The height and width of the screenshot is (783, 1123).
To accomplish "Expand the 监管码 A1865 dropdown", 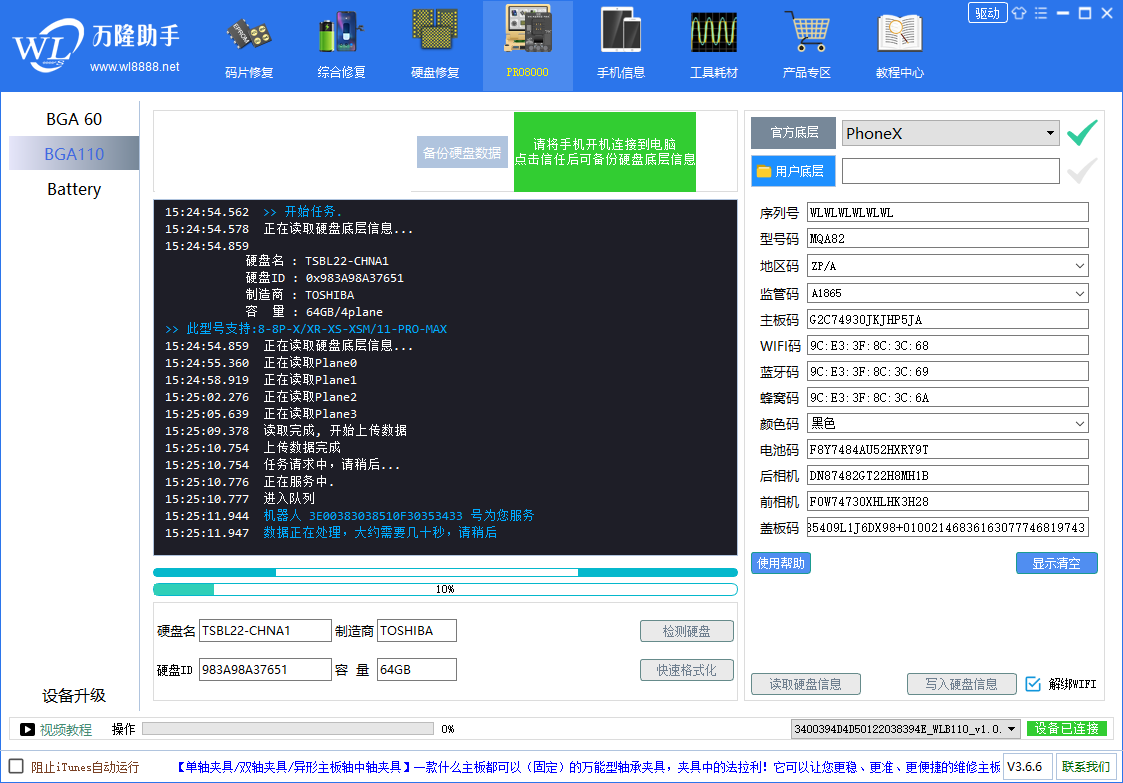I will [x=1079, y=293].
